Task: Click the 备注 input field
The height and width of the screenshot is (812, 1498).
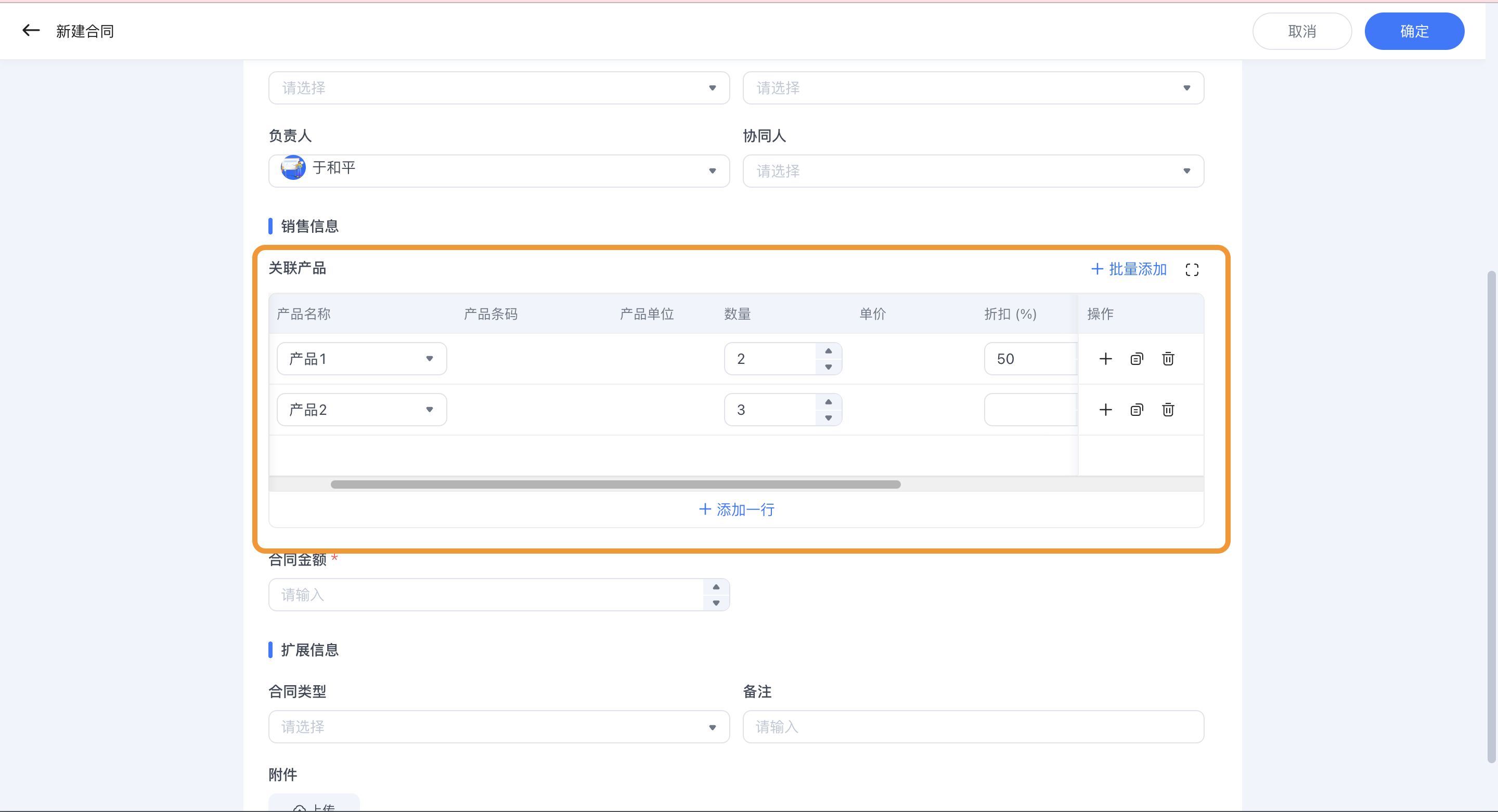Action: click(973, 727)
